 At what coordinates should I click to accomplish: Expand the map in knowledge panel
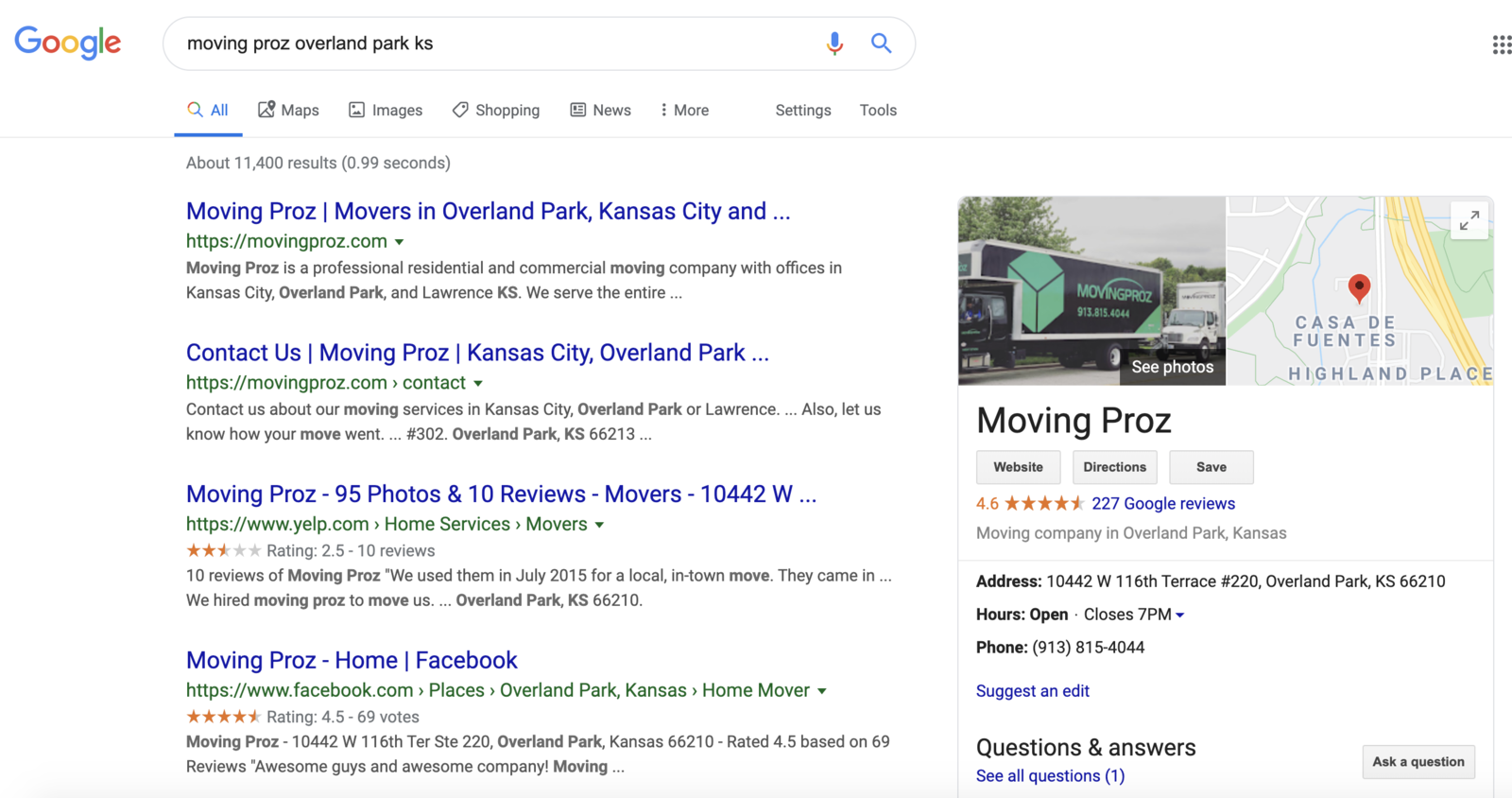(x=1469, y=221)
